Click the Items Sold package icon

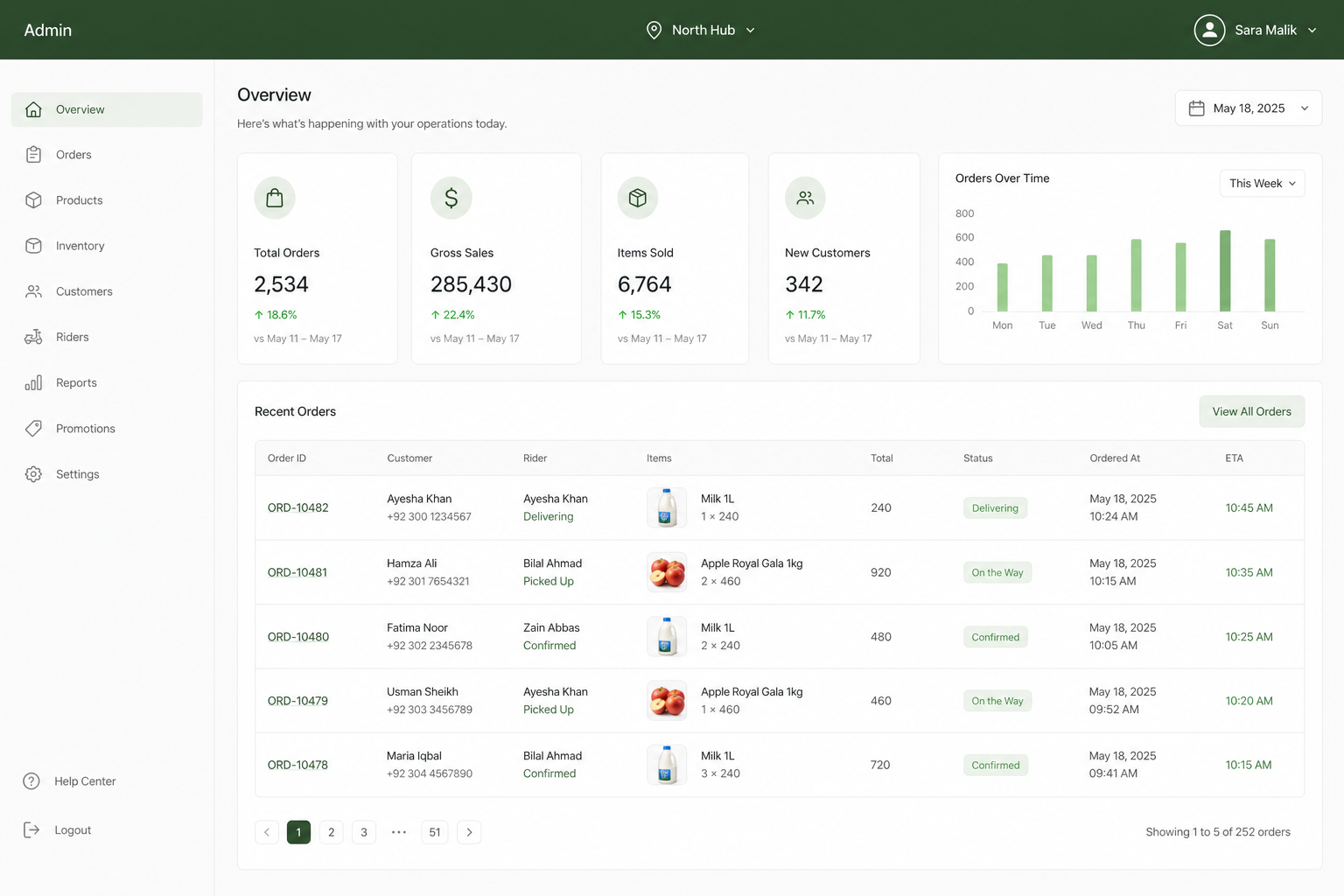(638, 198)
